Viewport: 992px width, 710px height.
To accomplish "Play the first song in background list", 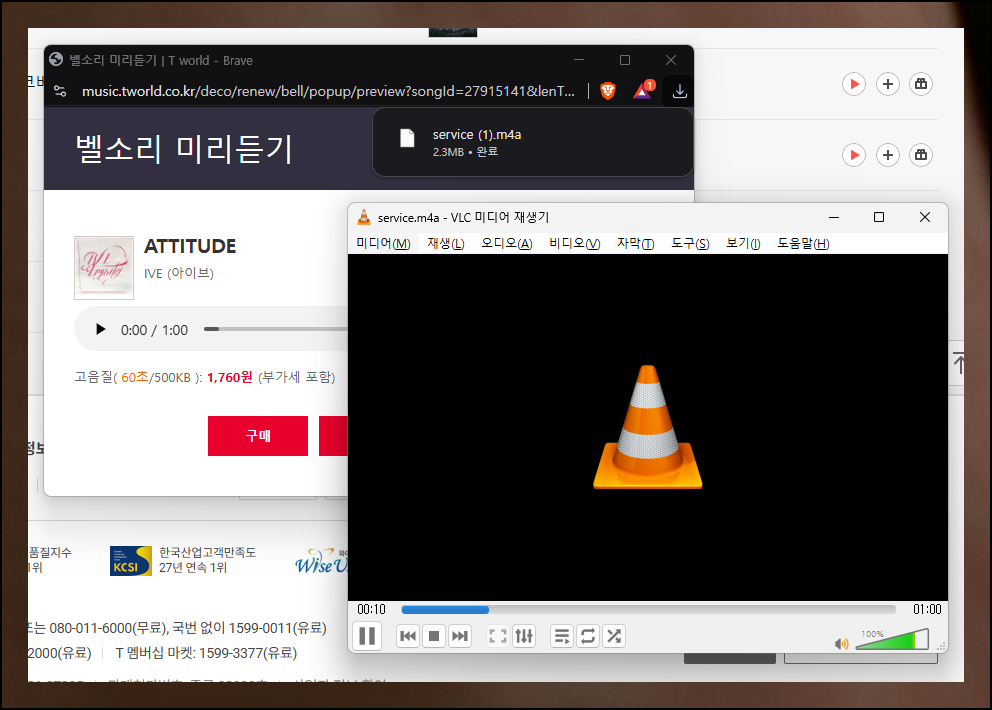I will click(x=854, y=84).
